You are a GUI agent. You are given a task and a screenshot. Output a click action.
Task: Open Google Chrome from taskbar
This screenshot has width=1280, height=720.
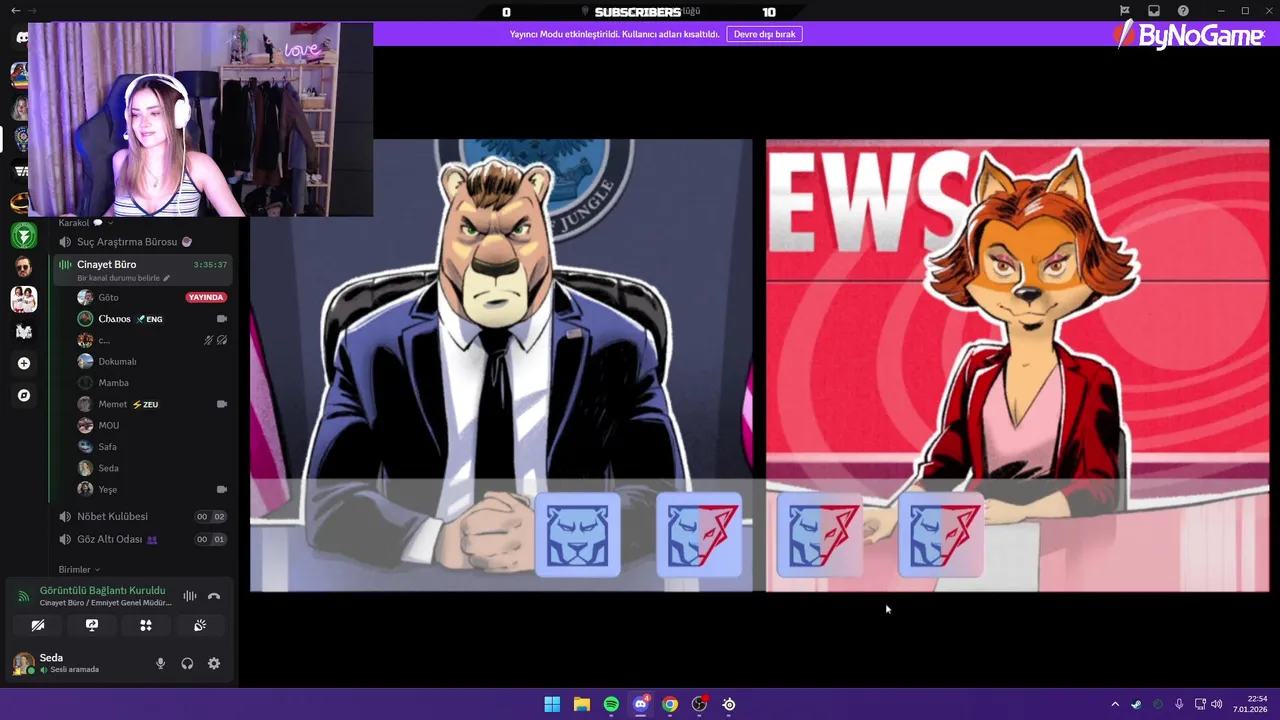pyautogui.click(x=670, y=704)
